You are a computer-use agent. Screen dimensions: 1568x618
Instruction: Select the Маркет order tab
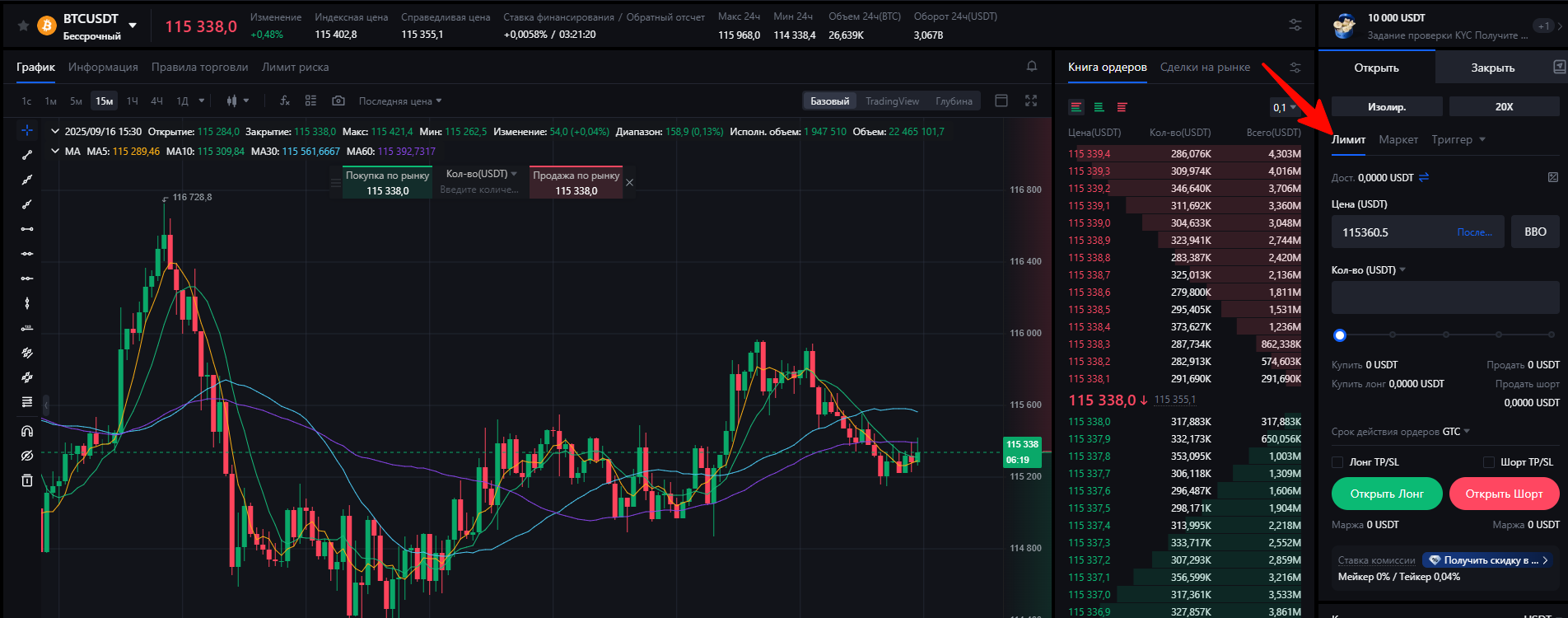click(x=1398, y=139)
